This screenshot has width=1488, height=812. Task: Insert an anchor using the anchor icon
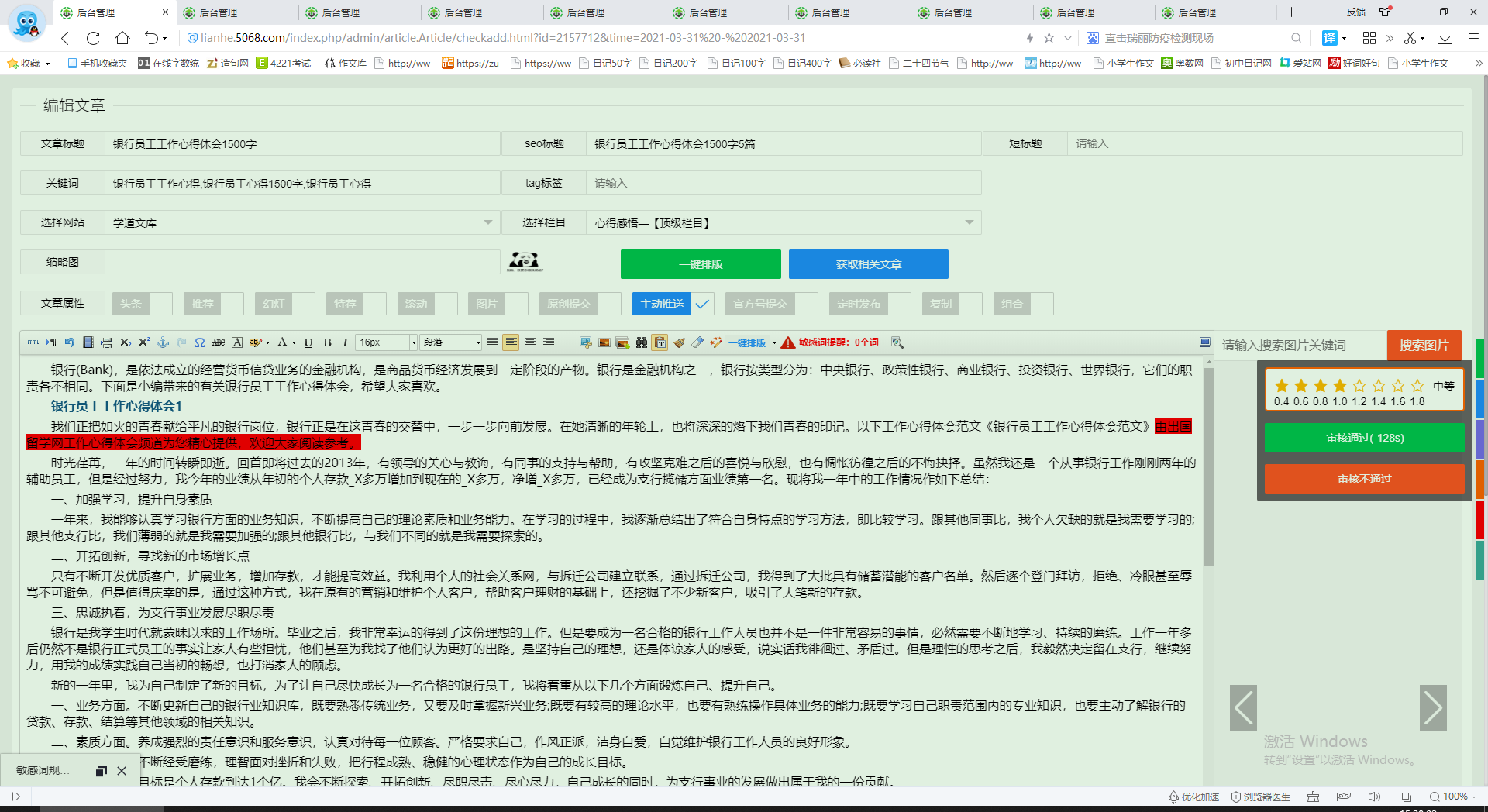coord(163,342)
